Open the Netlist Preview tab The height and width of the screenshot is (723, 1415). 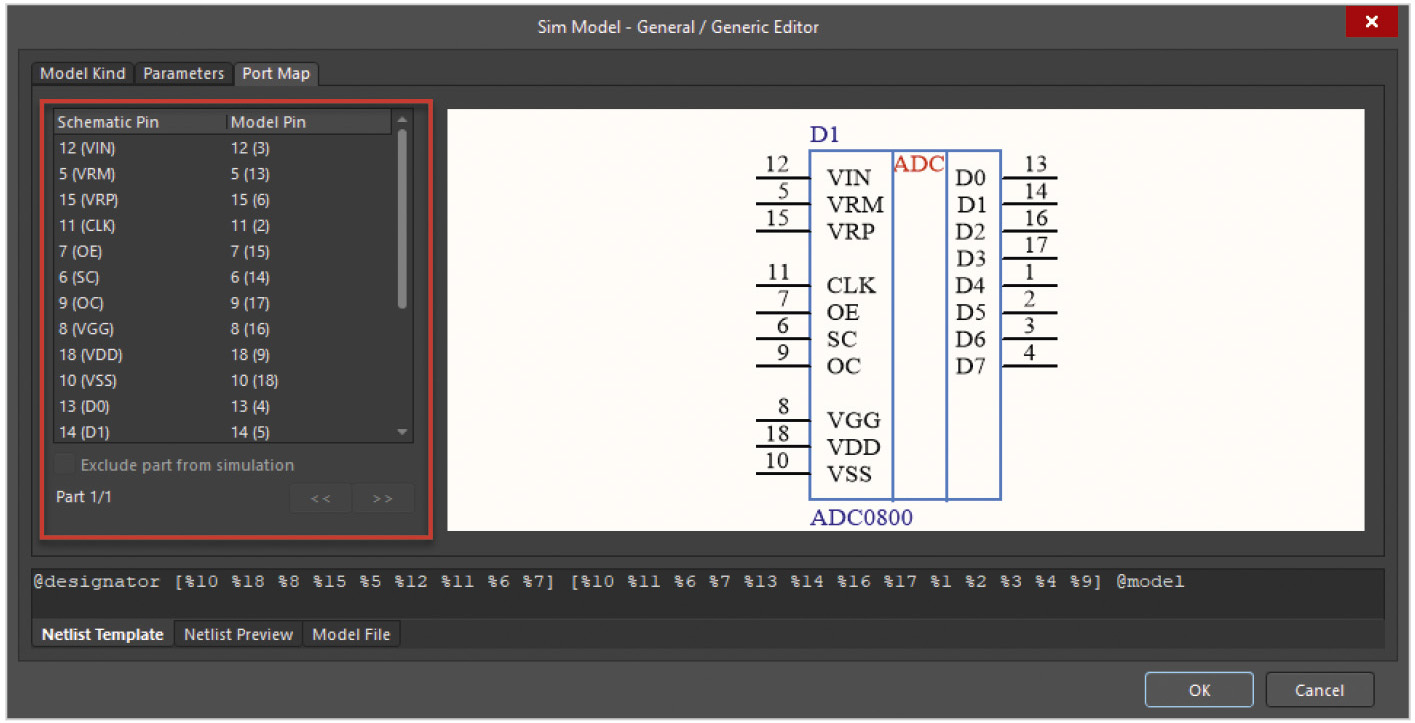[x=238, y=634]
